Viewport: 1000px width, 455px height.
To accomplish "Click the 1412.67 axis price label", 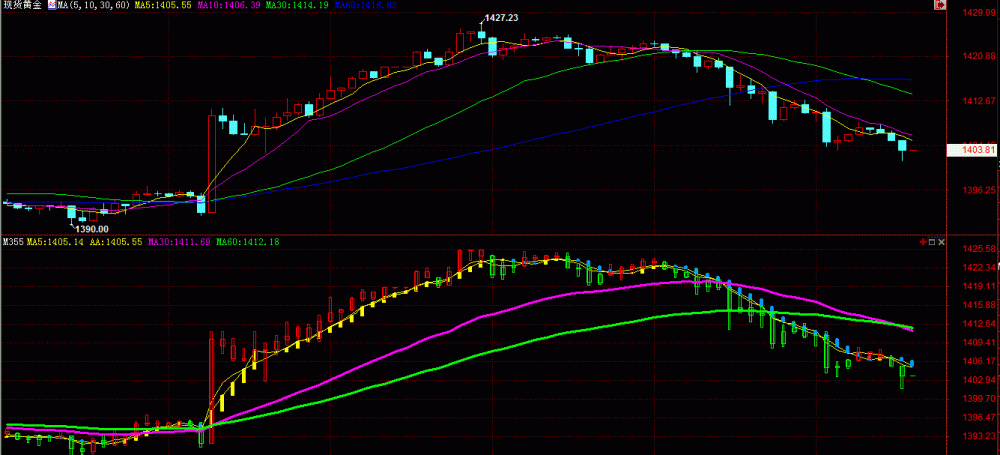I will 980,101.
